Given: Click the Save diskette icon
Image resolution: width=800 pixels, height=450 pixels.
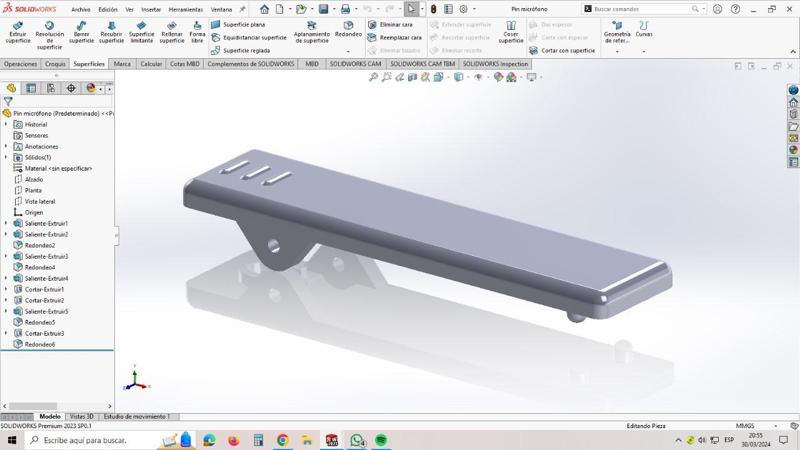Looking at the screenshot, I should (323, 9).
